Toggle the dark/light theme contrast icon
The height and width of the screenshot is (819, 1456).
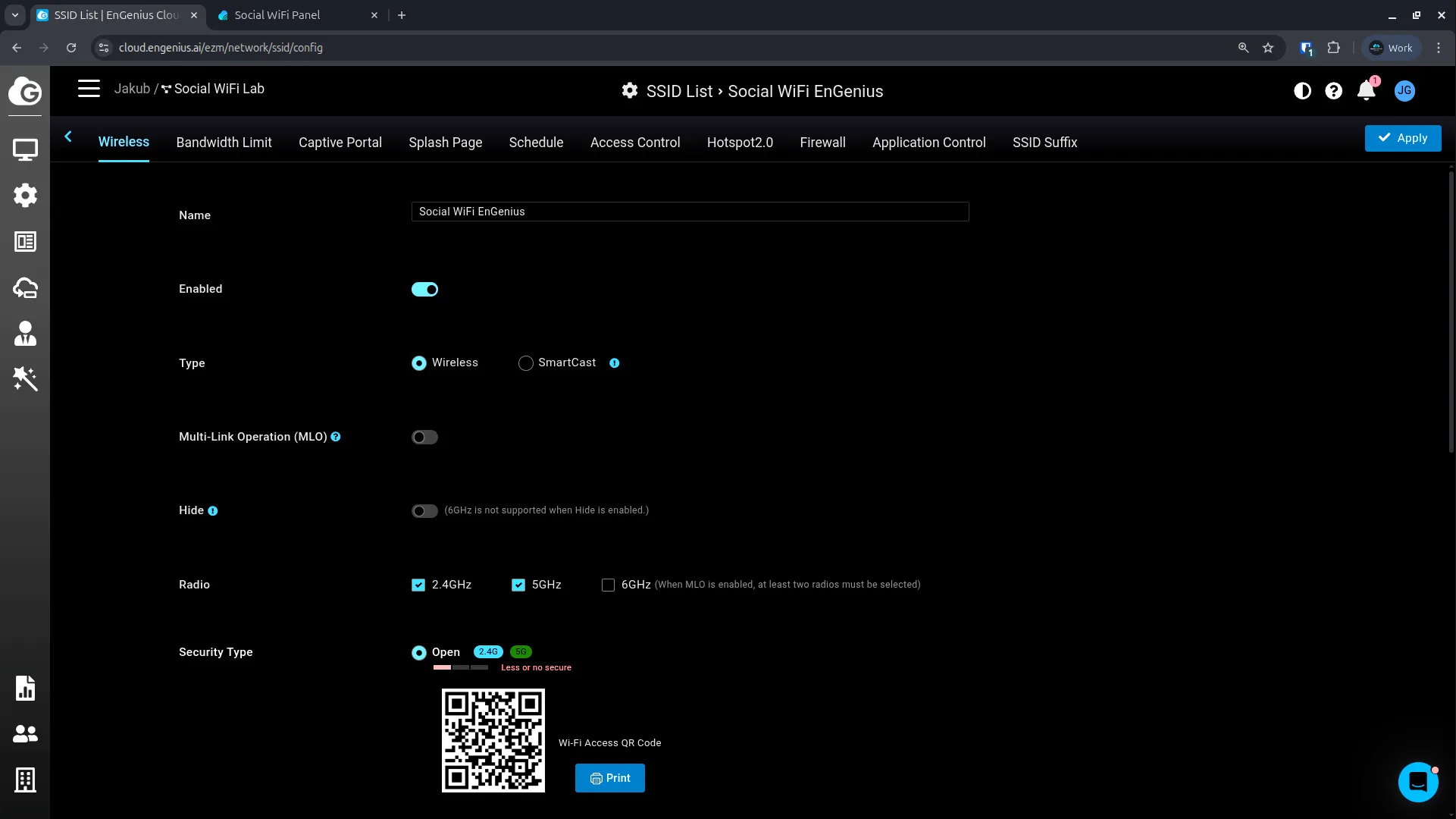1302,91
